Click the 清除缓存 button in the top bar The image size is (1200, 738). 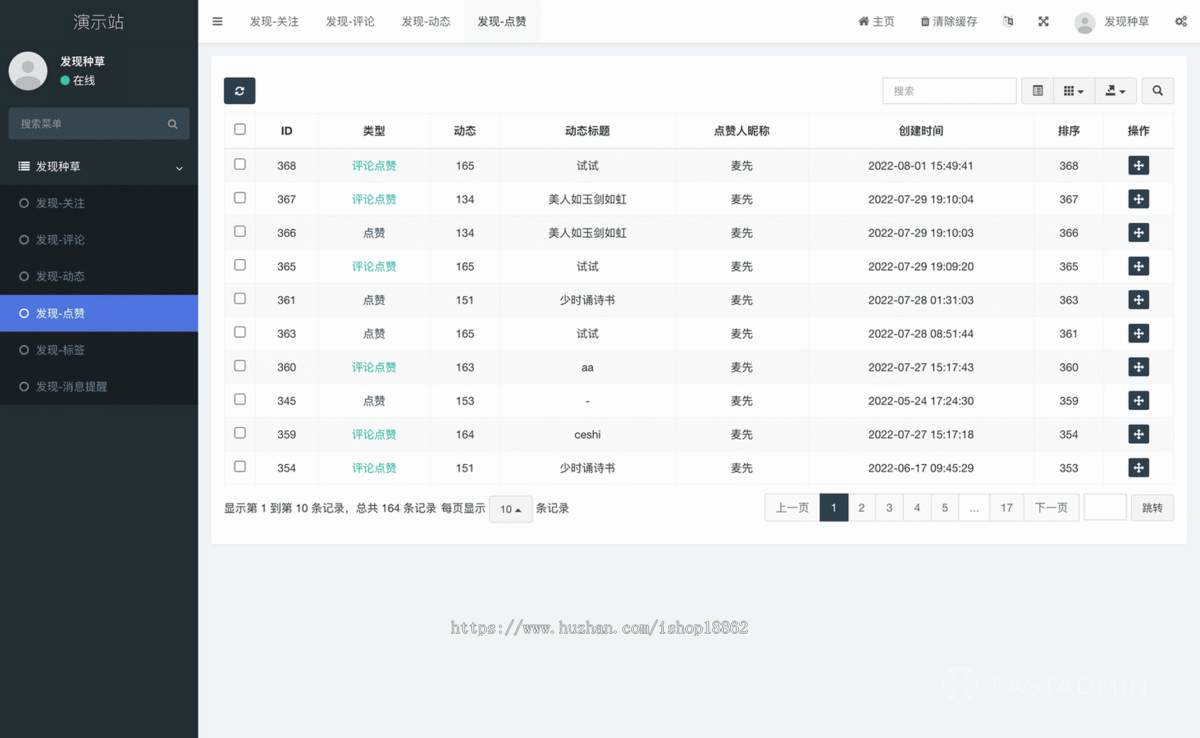point(948,21)
